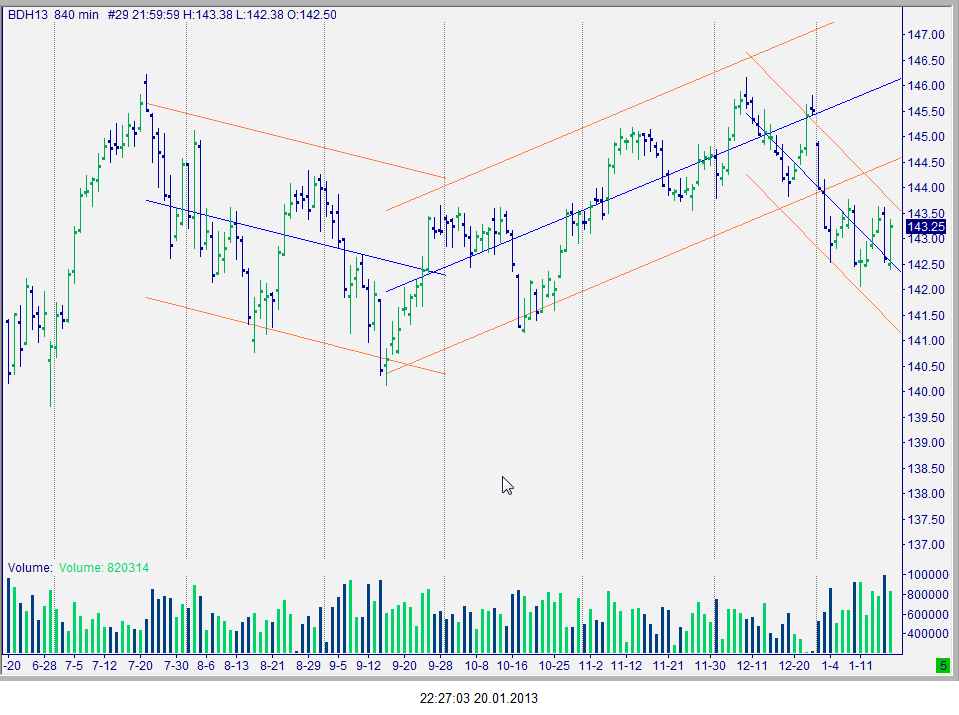Click the 6-28 date label
This screenshot has width=959, height=715.
(44, 665)
